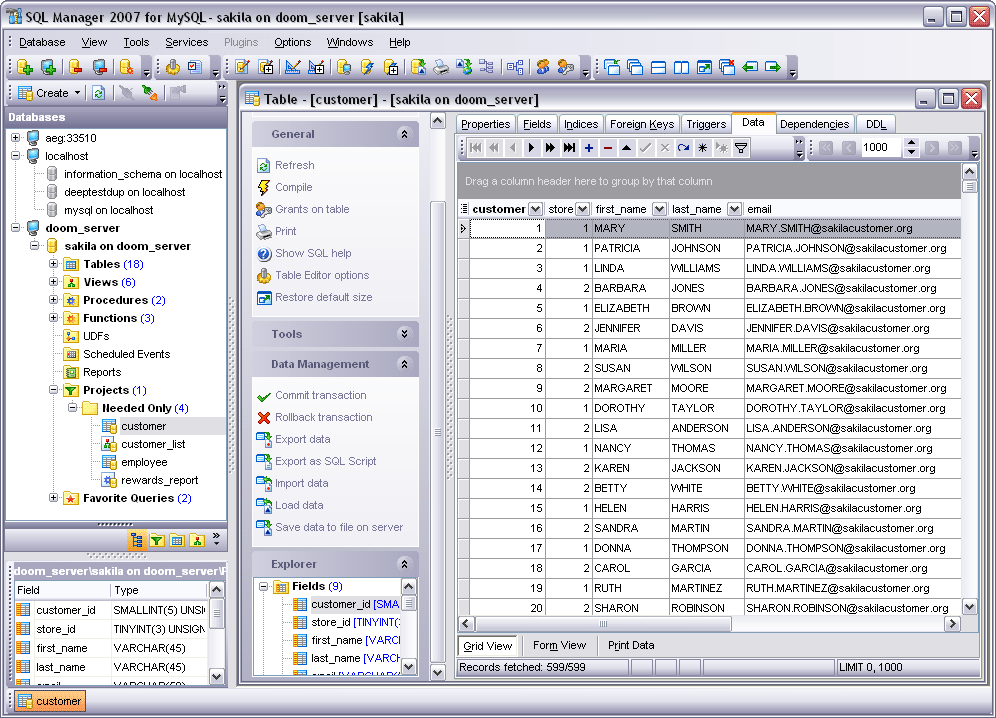Viewport: 996px width, 718px height.
Task: Click the tile windows vertically icon
Action: pyautogui.click(x=681, y=67)
